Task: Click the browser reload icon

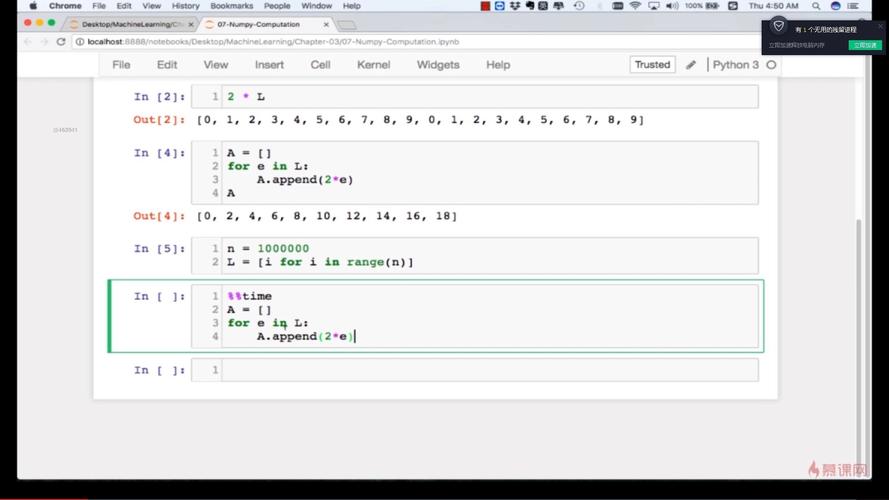Action: click(61, 41)
